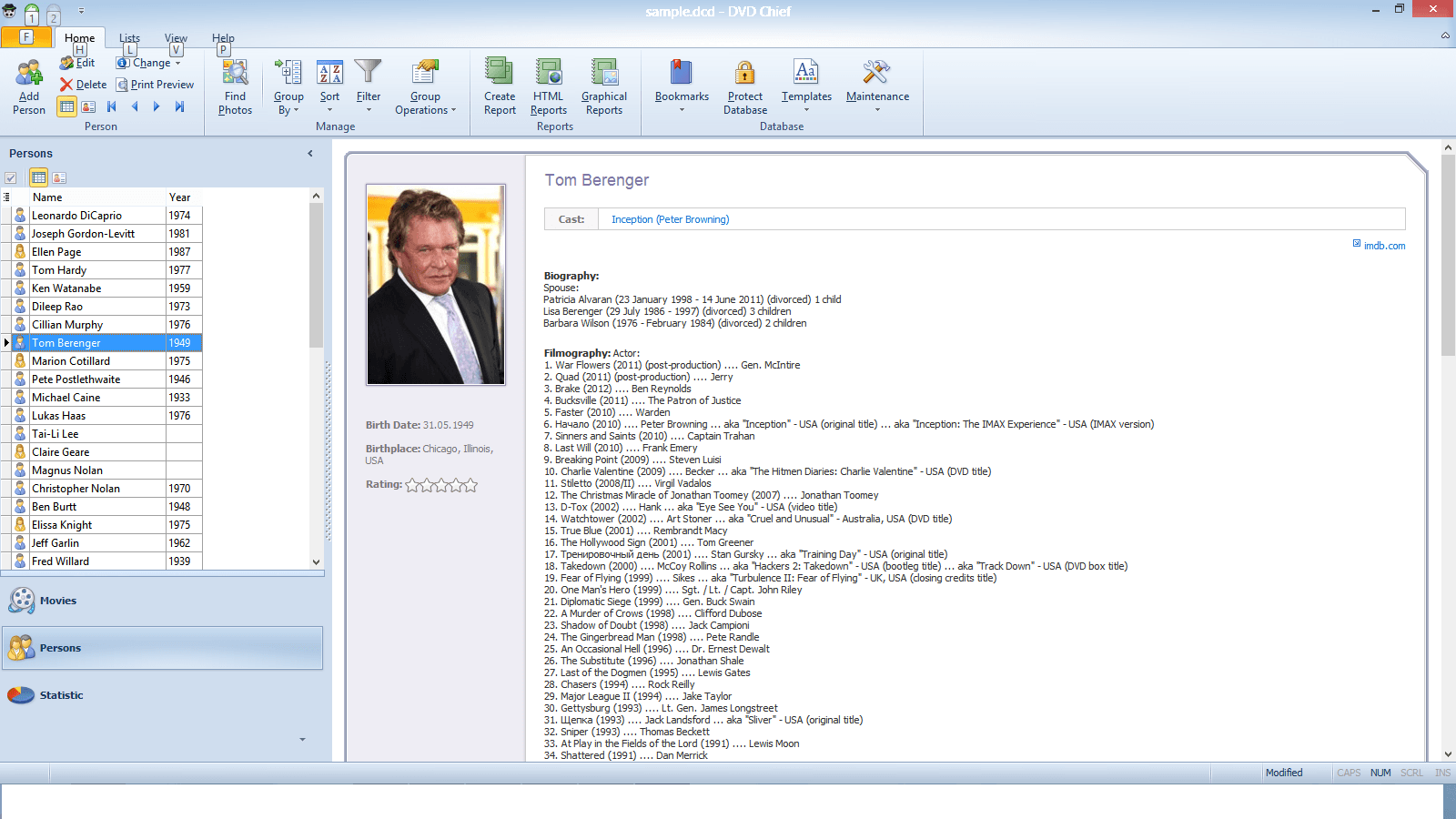Switch to the Movies section
The image size is (1456, 819).
[x=162, y=601]
